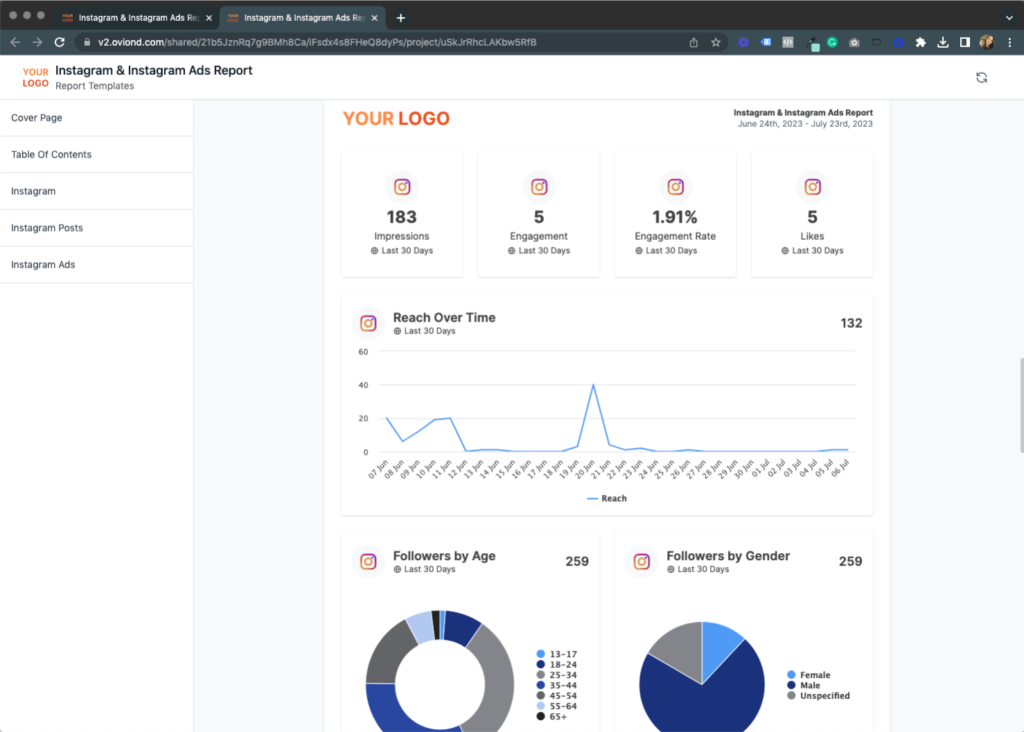Image resolution: width=1024 pixels, height=732 pixels.
Task: Go back using the browser back arrow
Action: (15, 42)
